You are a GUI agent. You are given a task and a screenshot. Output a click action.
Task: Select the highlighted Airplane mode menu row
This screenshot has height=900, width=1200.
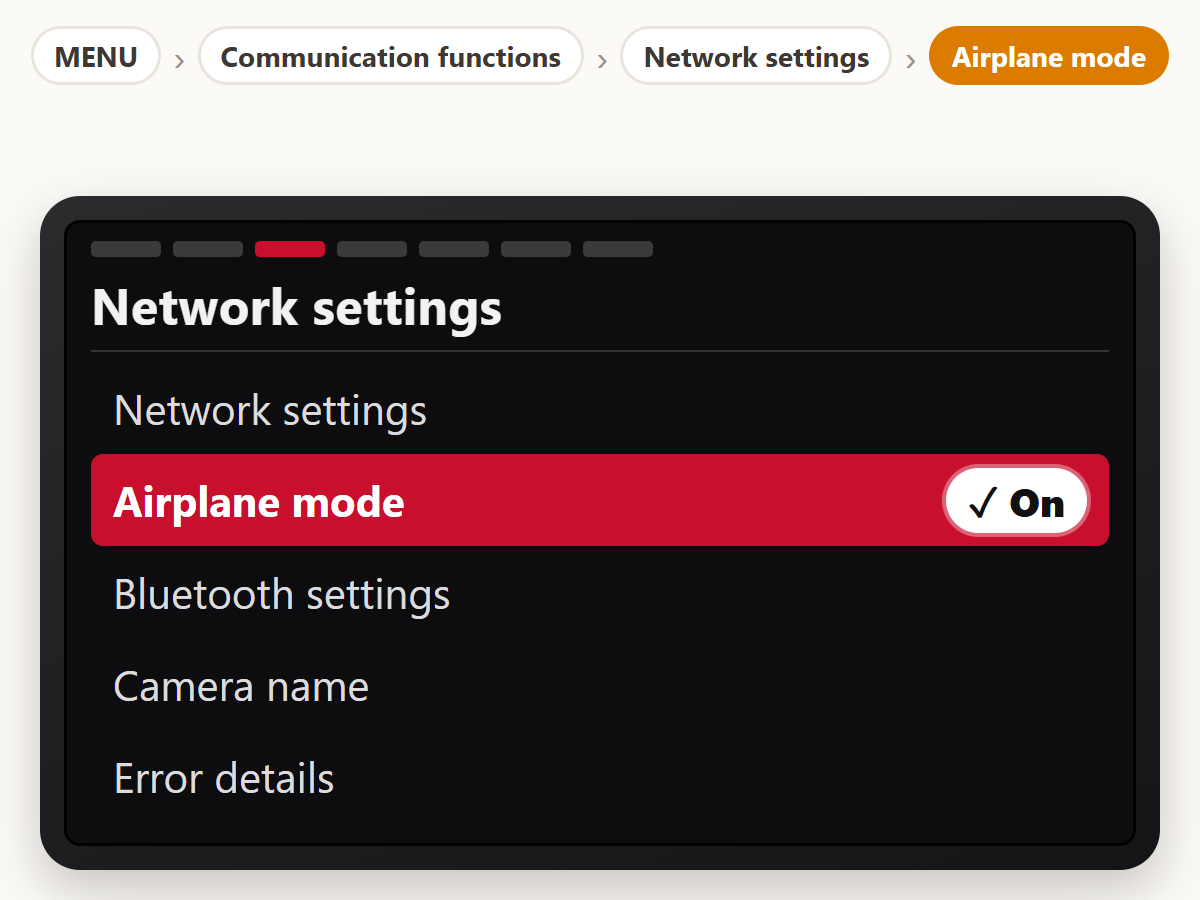(x=600, y=501)
